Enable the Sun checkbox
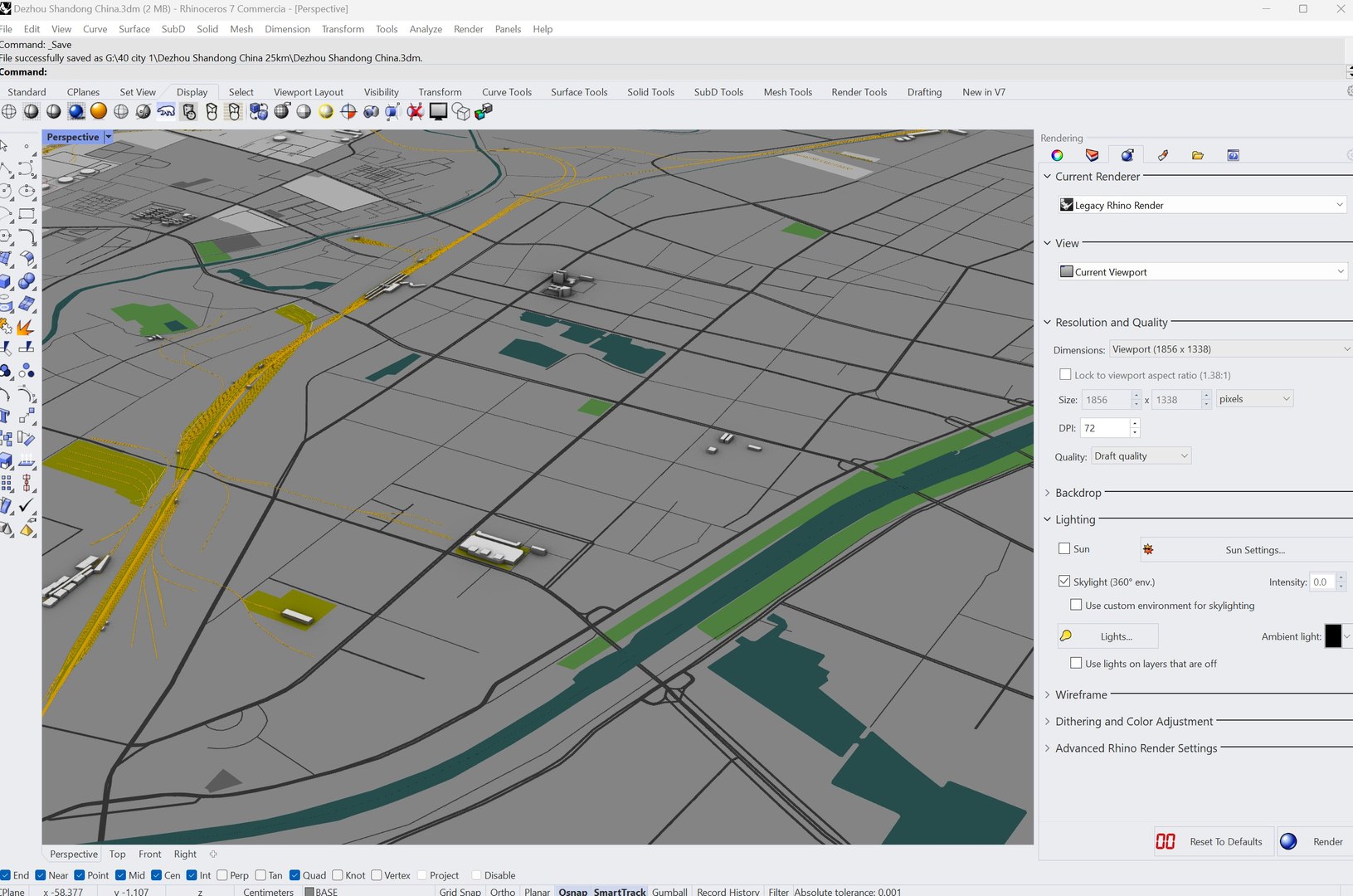The width and height of the screenshot is (1353, 896). [x=1064, y=548]
